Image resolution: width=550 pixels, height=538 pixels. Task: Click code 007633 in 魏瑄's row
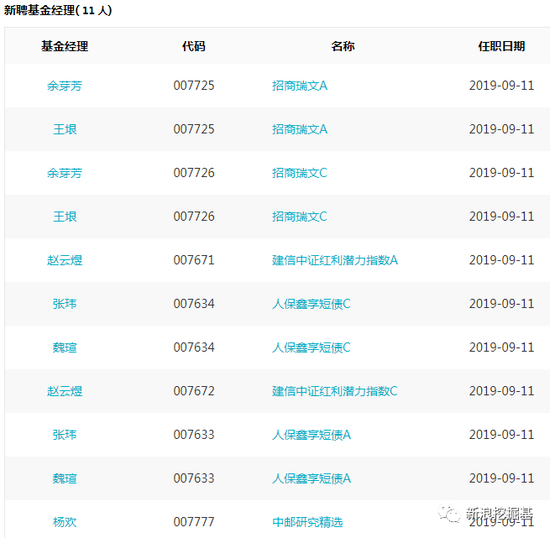pos(194,478)
